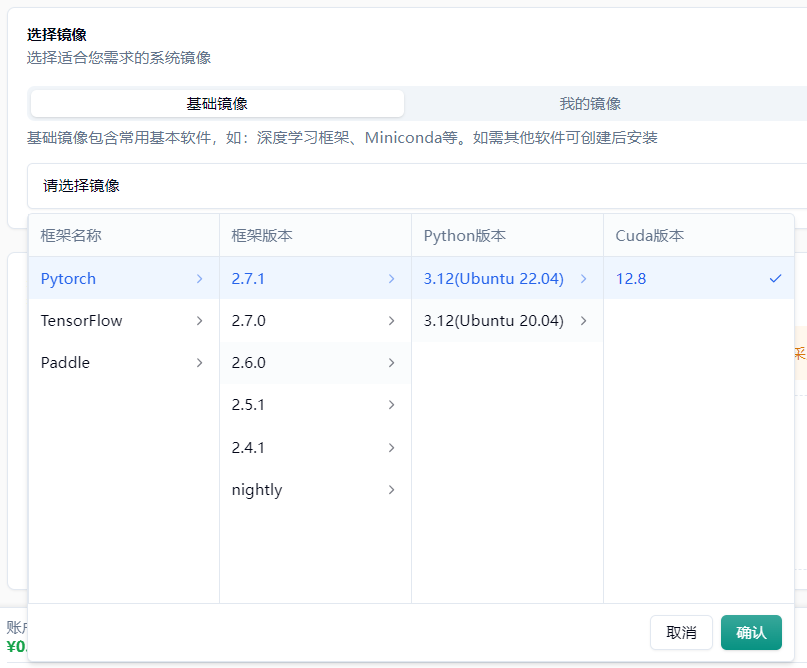Switch to the 基础镜像 tab
This screenshot has height=668, width=807.
[217, 104]
